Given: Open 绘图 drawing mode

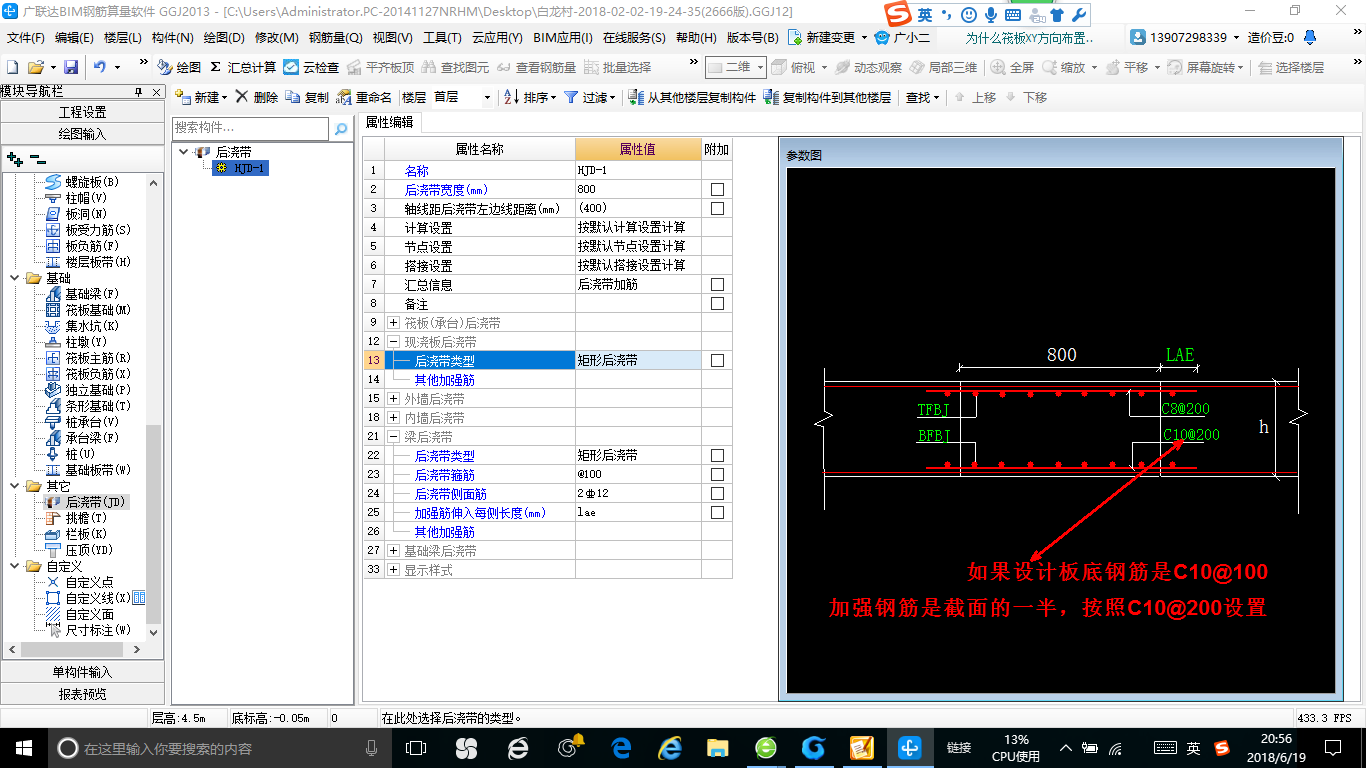Looking at the screenshot, I should click(180, 67).
